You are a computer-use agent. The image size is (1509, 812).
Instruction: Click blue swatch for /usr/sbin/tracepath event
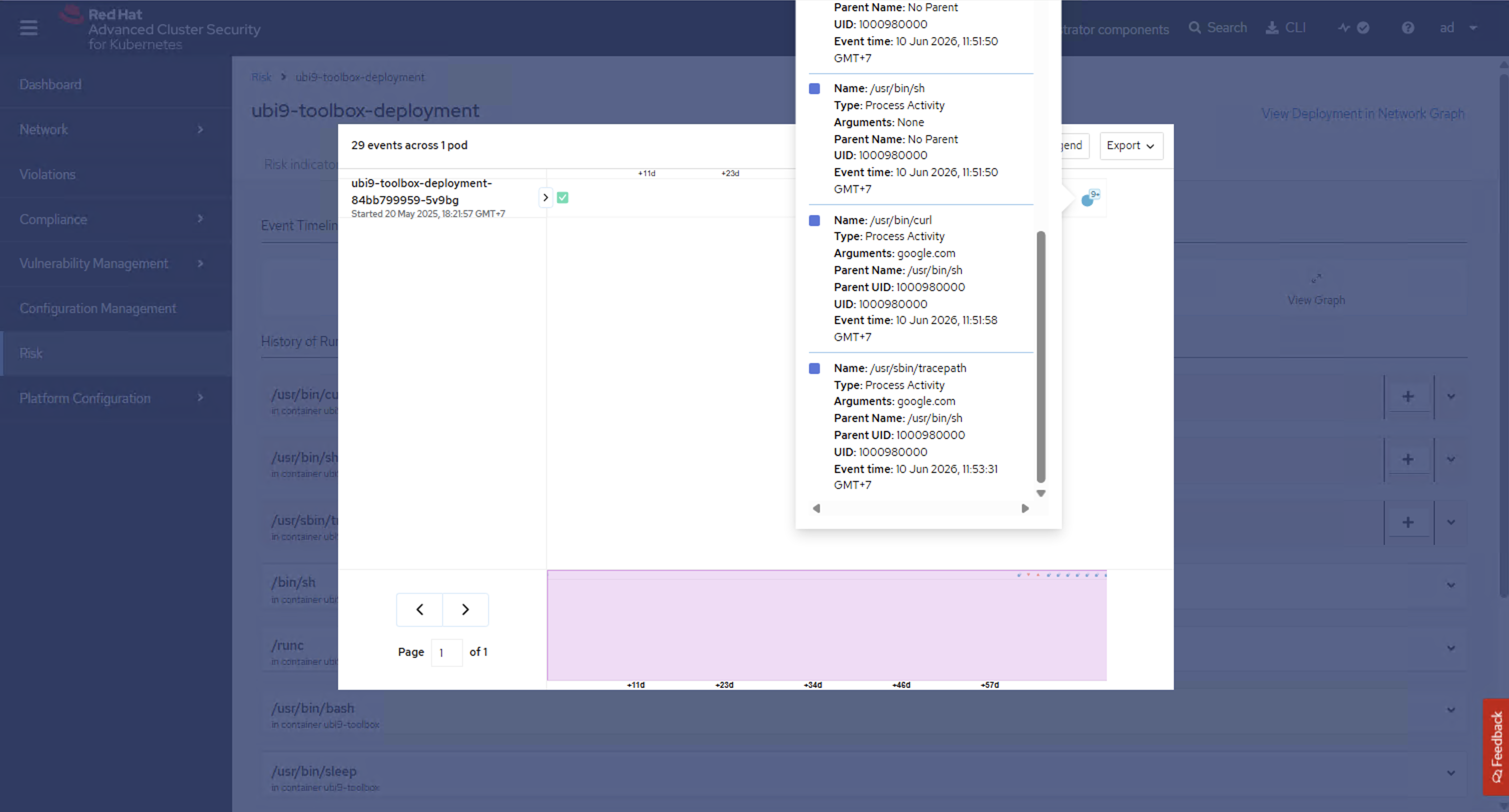[x=814, y=368]
